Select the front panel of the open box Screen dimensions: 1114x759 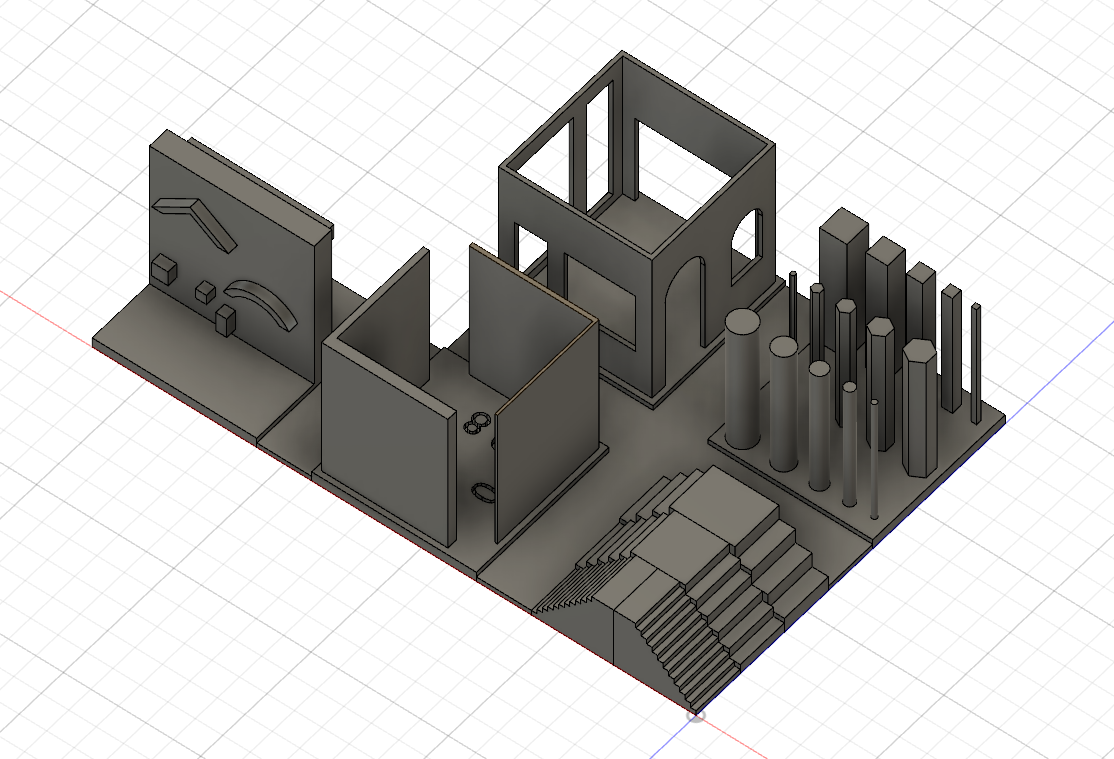387,444
